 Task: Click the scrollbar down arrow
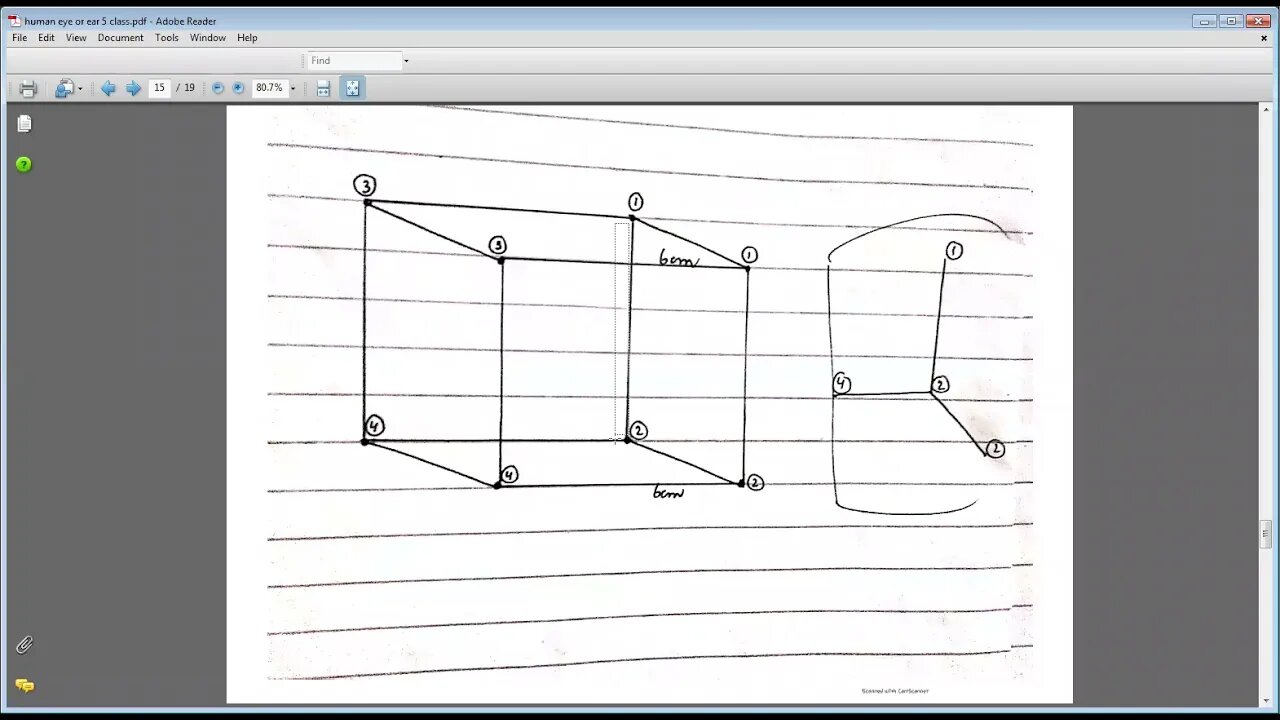pyautogui.click(x=1266, y=699)
